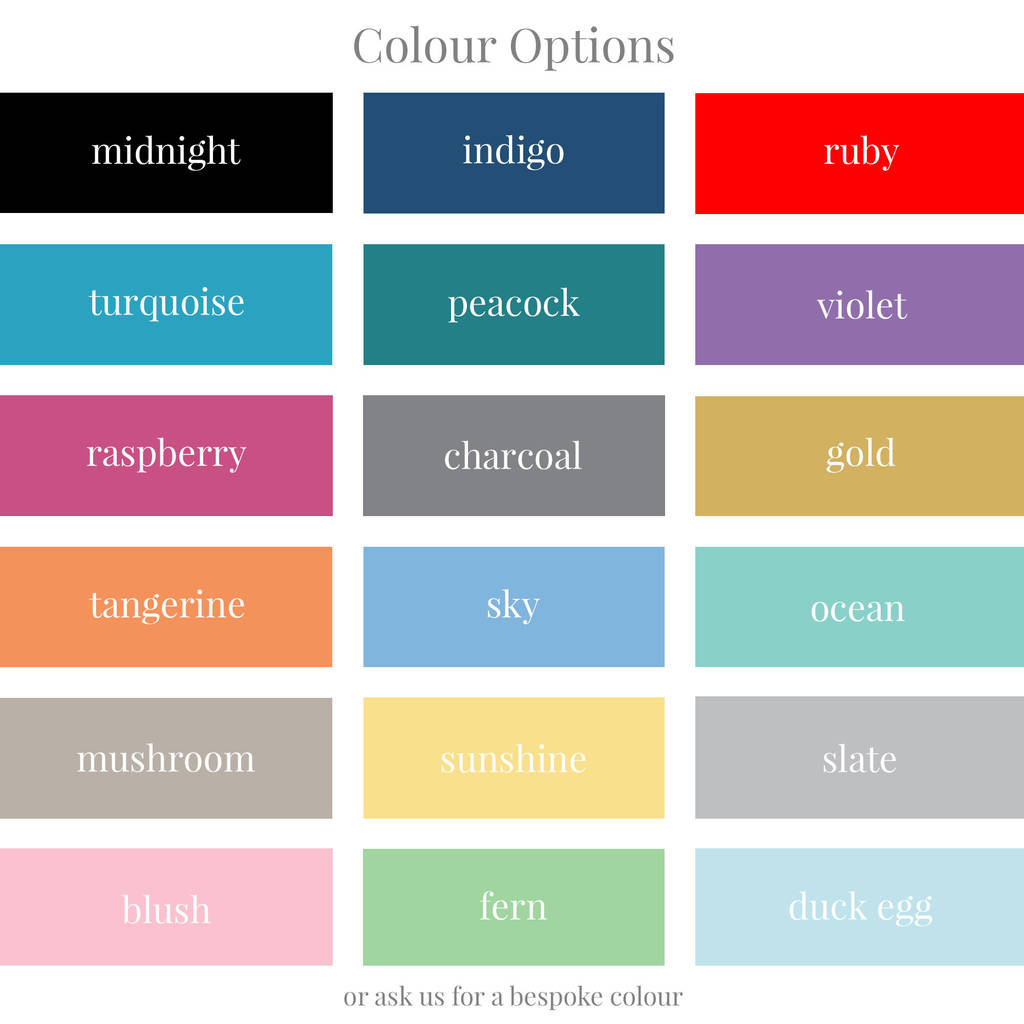Screen dimensions: 1024x1024
Task: Choose the ocean mint swatch
Action: (859, 607)
